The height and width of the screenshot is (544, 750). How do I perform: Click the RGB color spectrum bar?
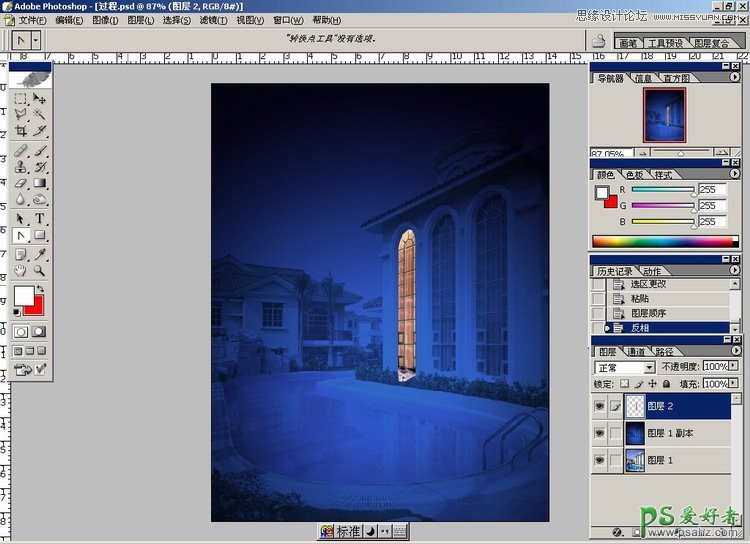click(663, 241)
